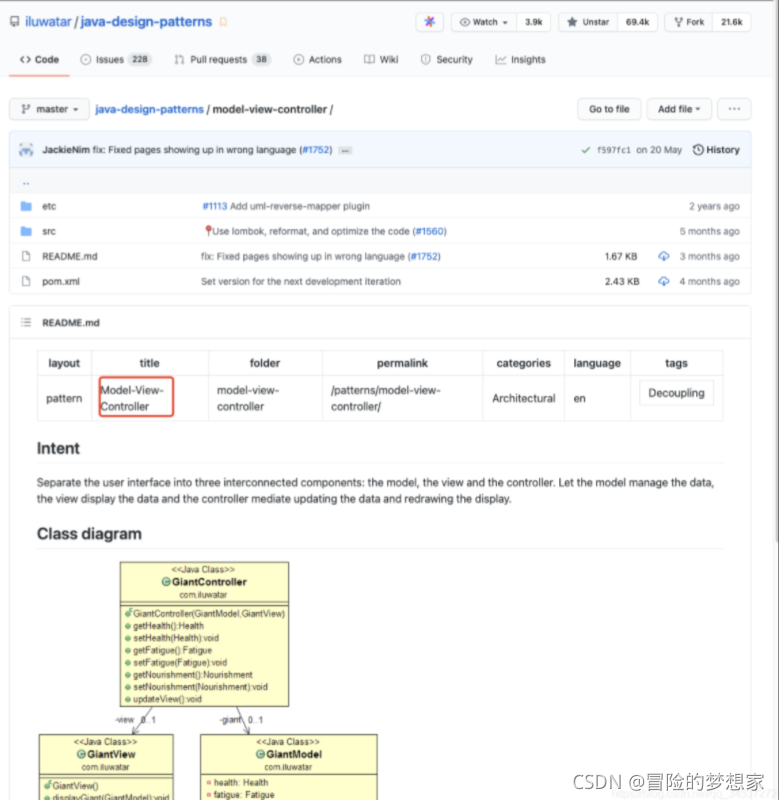
Task: Open #1560 pull request link
Action: tap(430, 231)
